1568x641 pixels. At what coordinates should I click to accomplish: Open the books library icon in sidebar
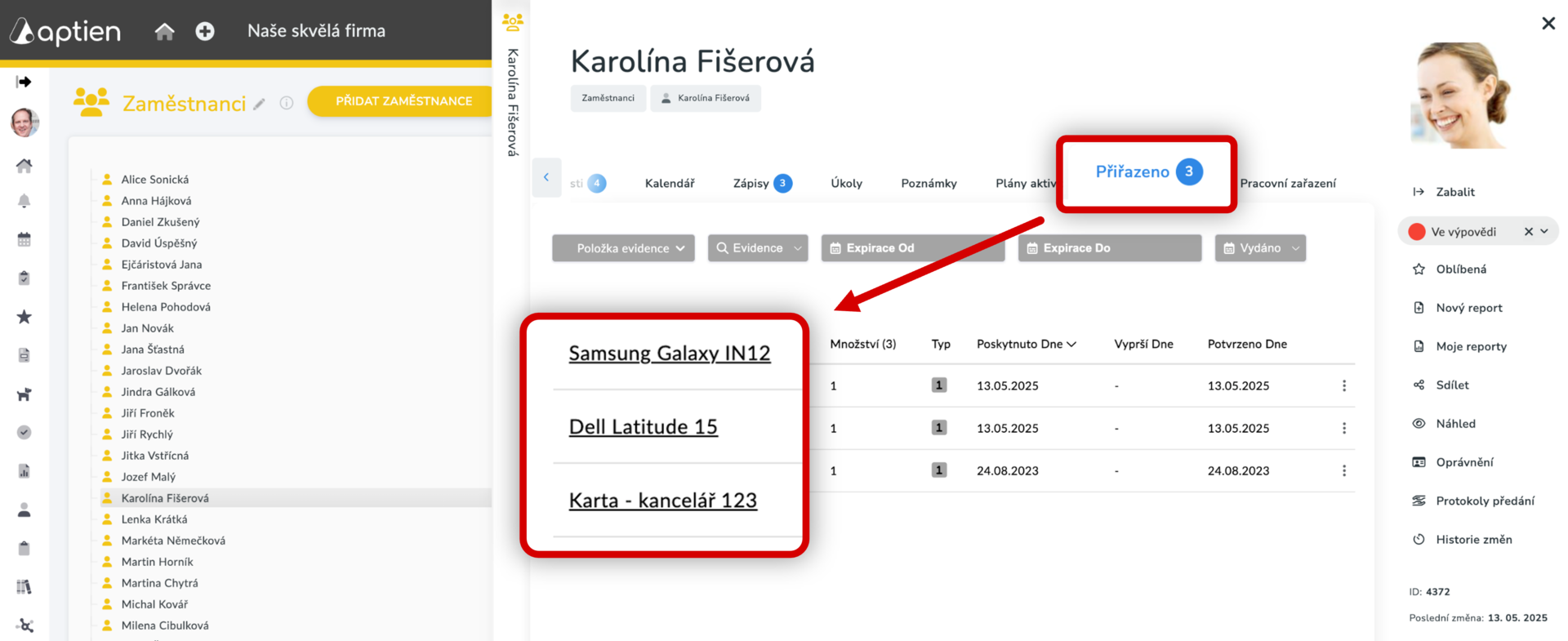coord(24,586)
